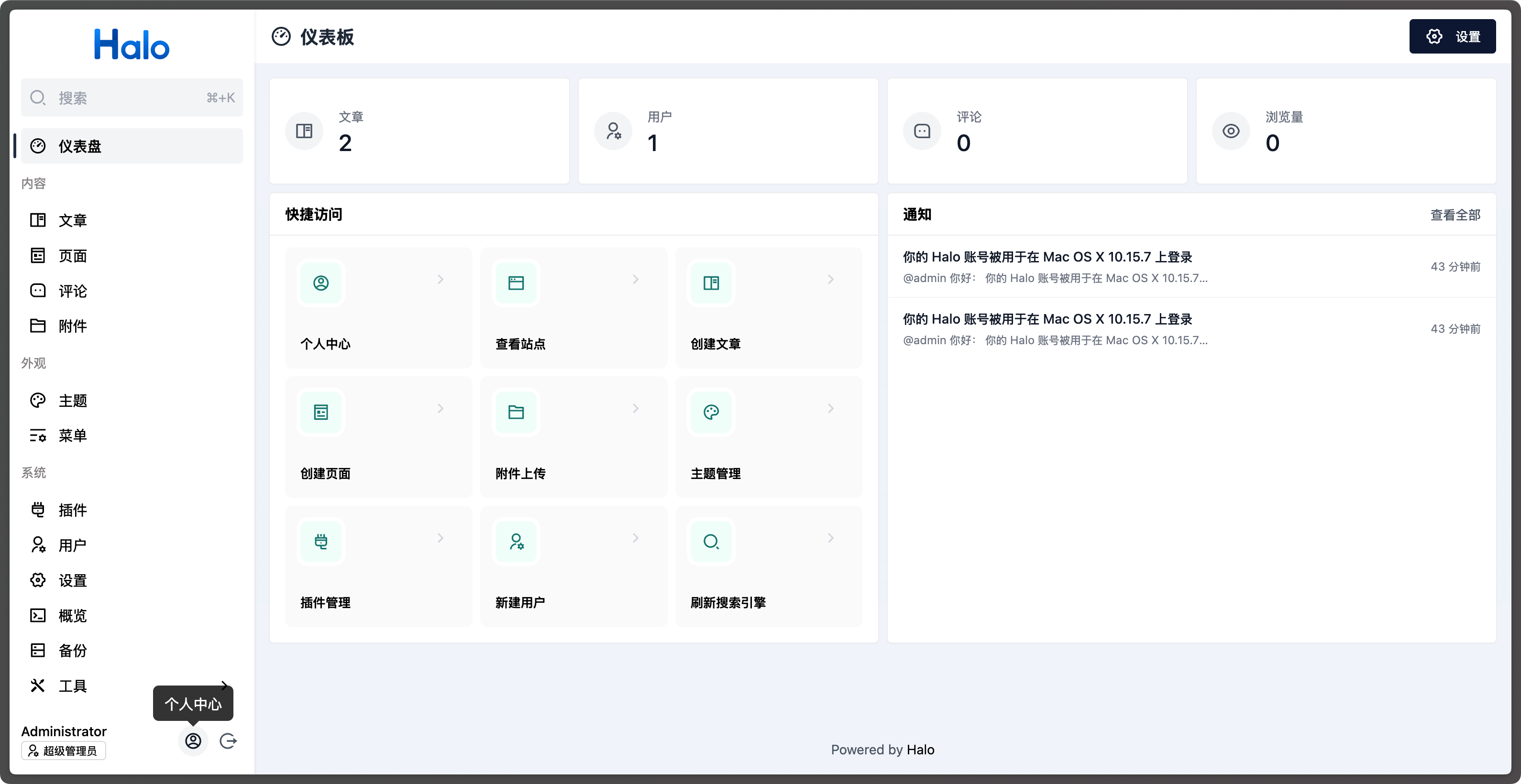Screen dimensions: 1521x784
Task: Click the view site browser icon
Action: [x=516, y=283]
